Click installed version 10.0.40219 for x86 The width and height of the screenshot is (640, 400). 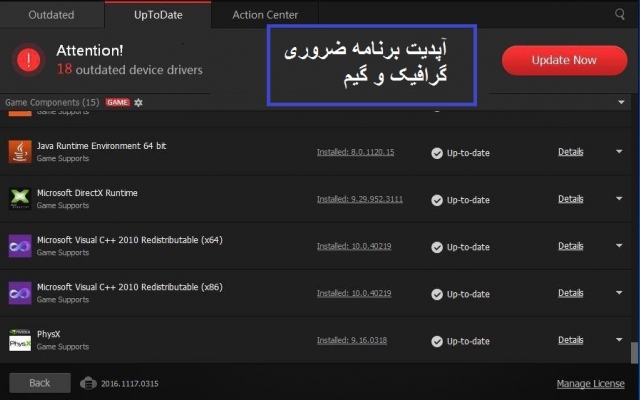pyautogui.click(x=354, y=293)
